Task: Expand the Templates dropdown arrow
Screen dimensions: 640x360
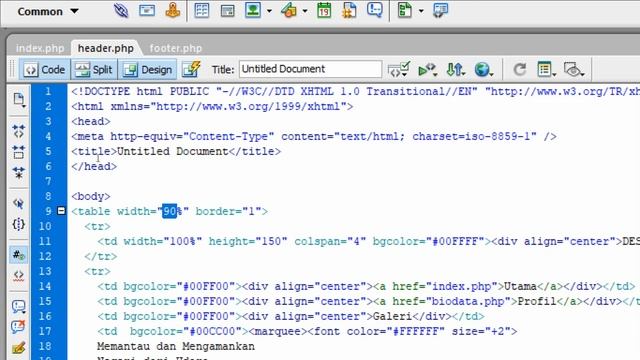Action: click(x=421, y=11)
